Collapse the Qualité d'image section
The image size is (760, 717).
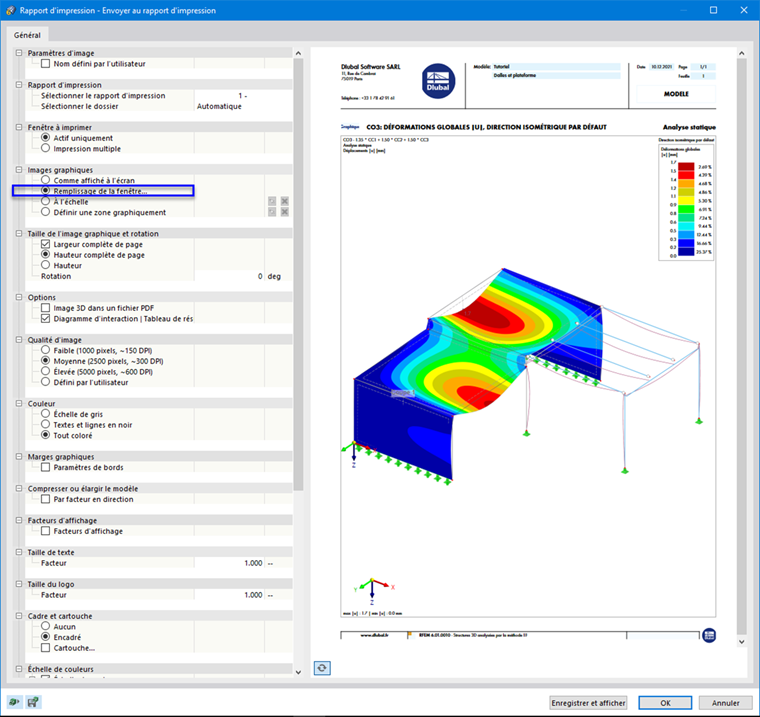coord(19,339)
